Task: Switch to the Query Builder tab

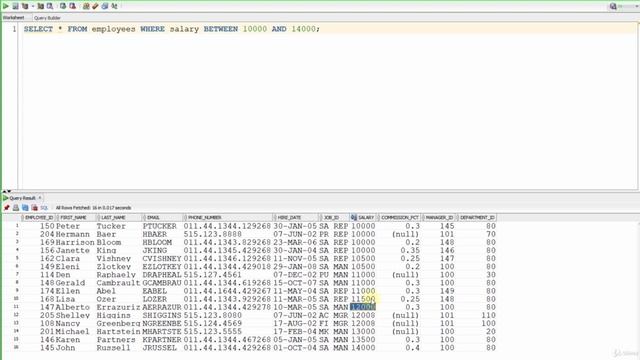Action: (x=47, y=18)
